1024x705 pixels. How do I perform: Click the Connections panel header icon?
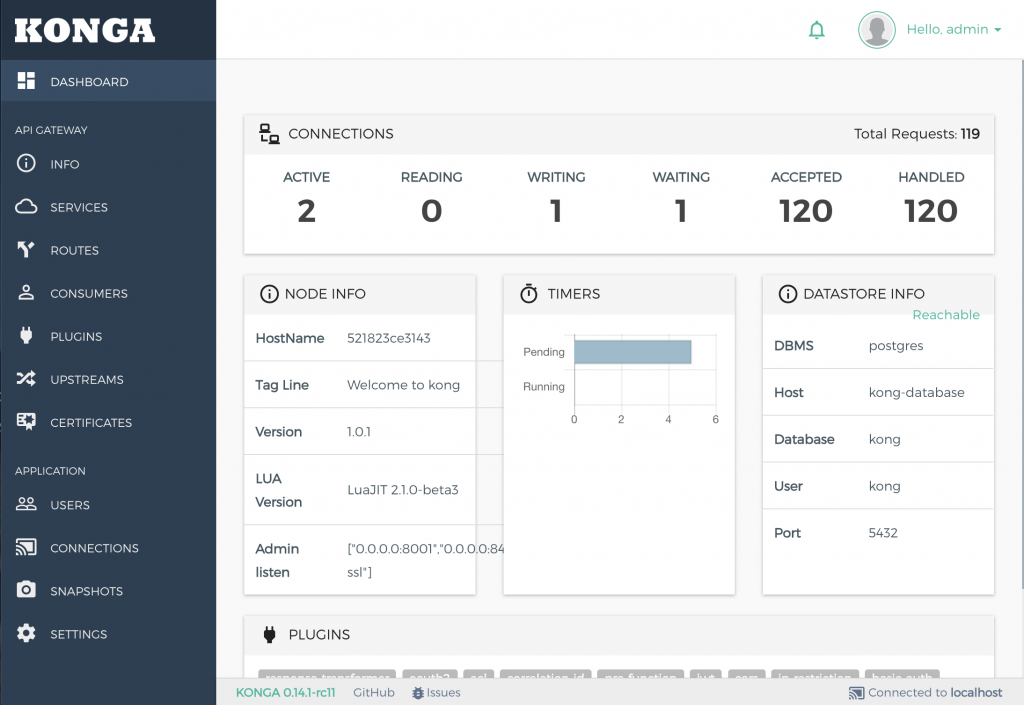tap(269, 134)
